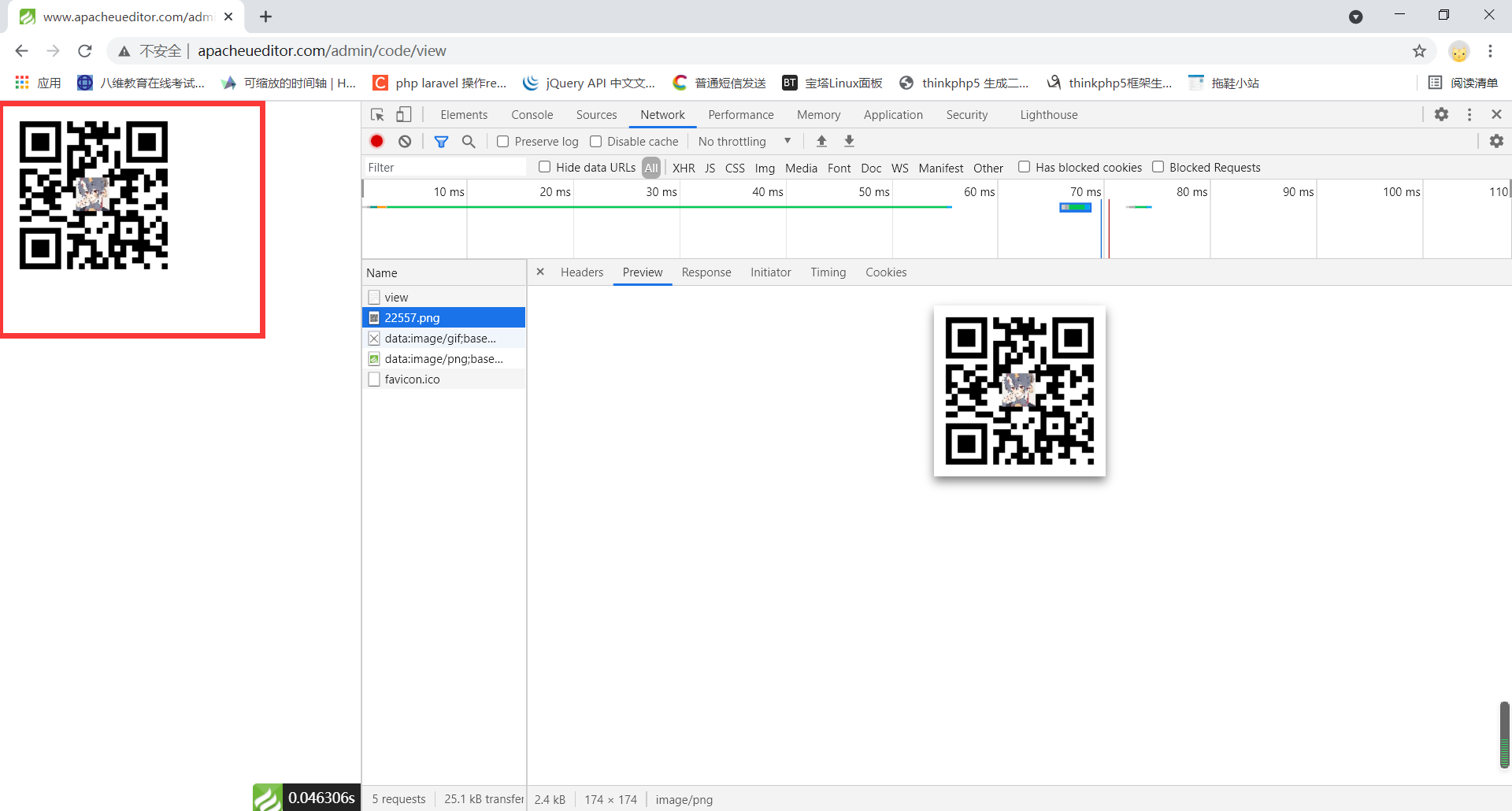Image resolution: width=1512 pixels, height=811 pixels.
Task: Click the QR code image on page
Action: 94,195
